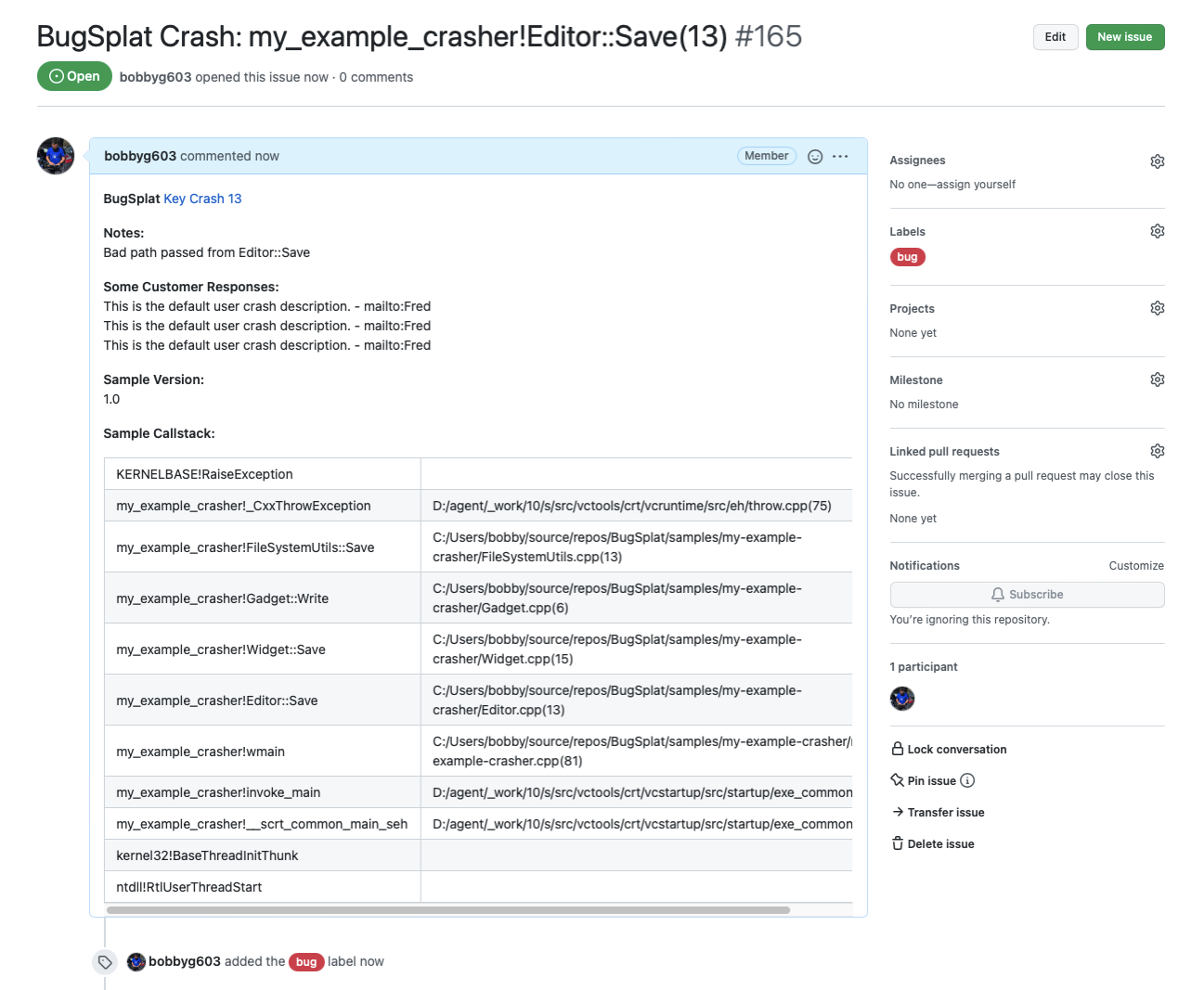Click the FileSystemUtils.cpp(13) path cell
This screenshot has width=1204, height=990.
tap(637, 547)
